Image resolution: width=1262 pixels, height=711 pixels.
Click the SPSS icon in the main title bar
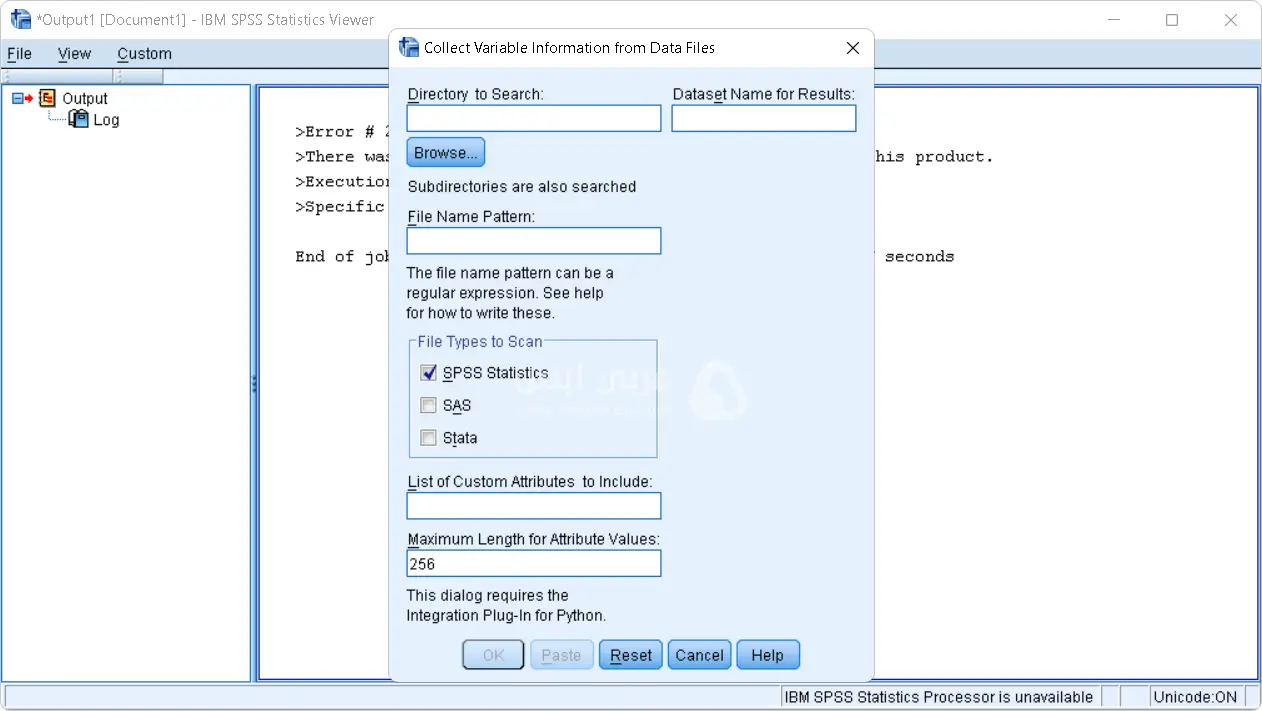pos(20,19)
